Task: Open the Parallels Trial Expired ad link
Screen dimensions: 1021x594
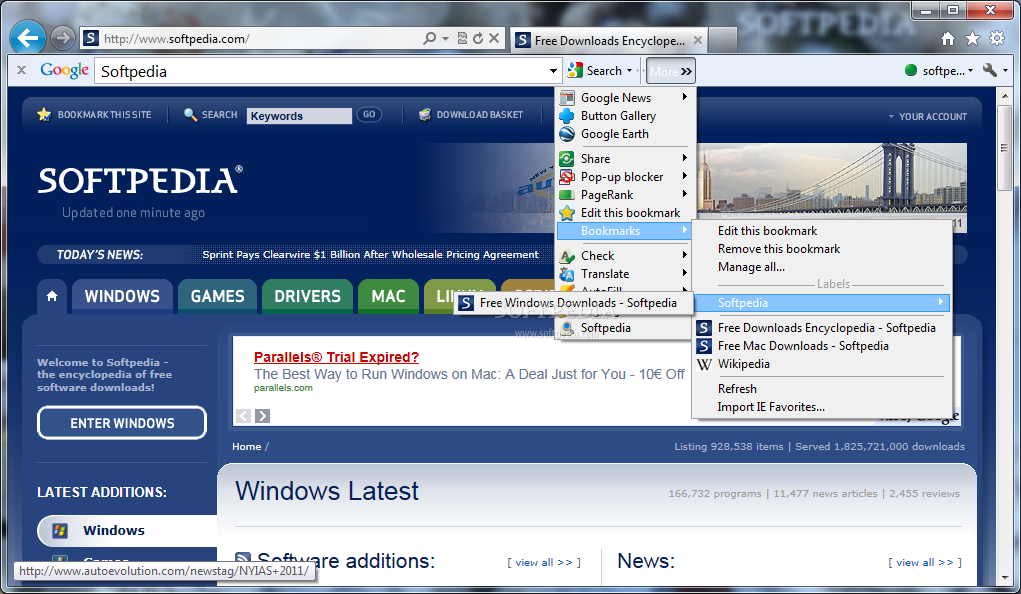Action: coord(336,357)
